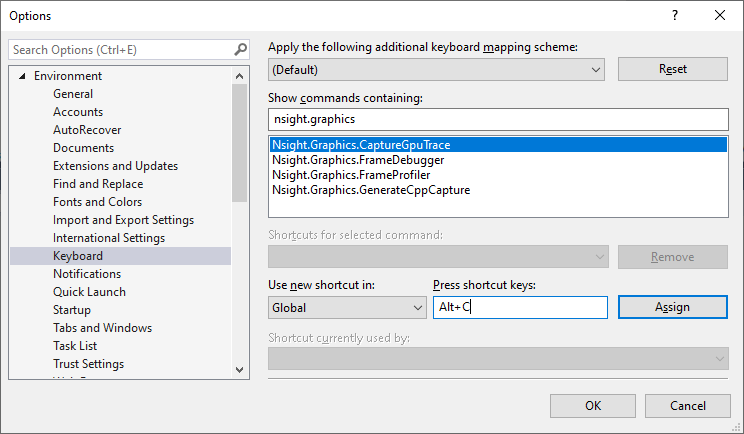Viewport: 744px width, 434px height.
Task: Open the Keyboard settings page
Action: pyautogui.click(x=78, y=256)
